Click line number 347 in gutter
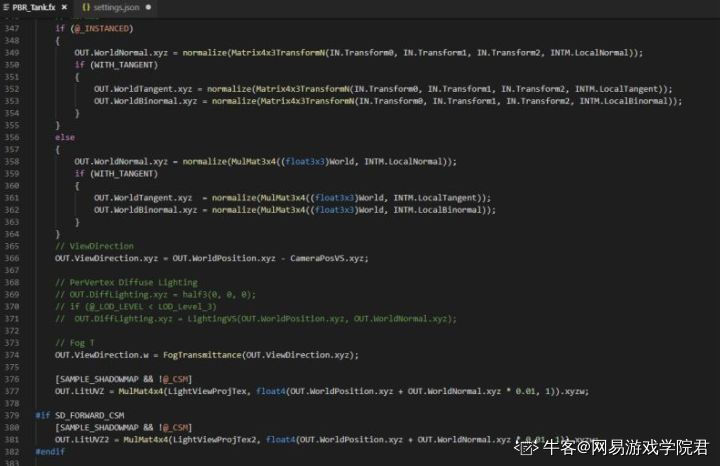720x466 pixels. pos(12,28)
